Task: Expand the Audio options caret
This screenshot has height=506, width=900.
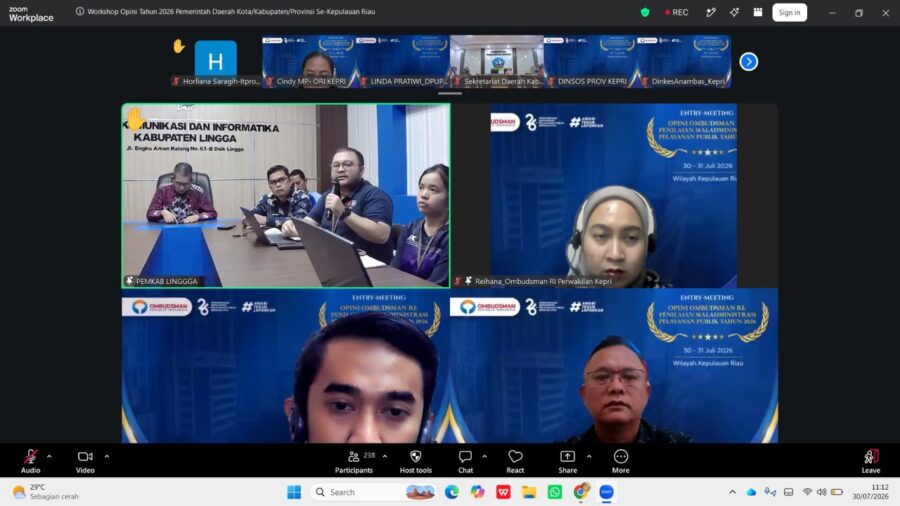Action: pos(49,457)
